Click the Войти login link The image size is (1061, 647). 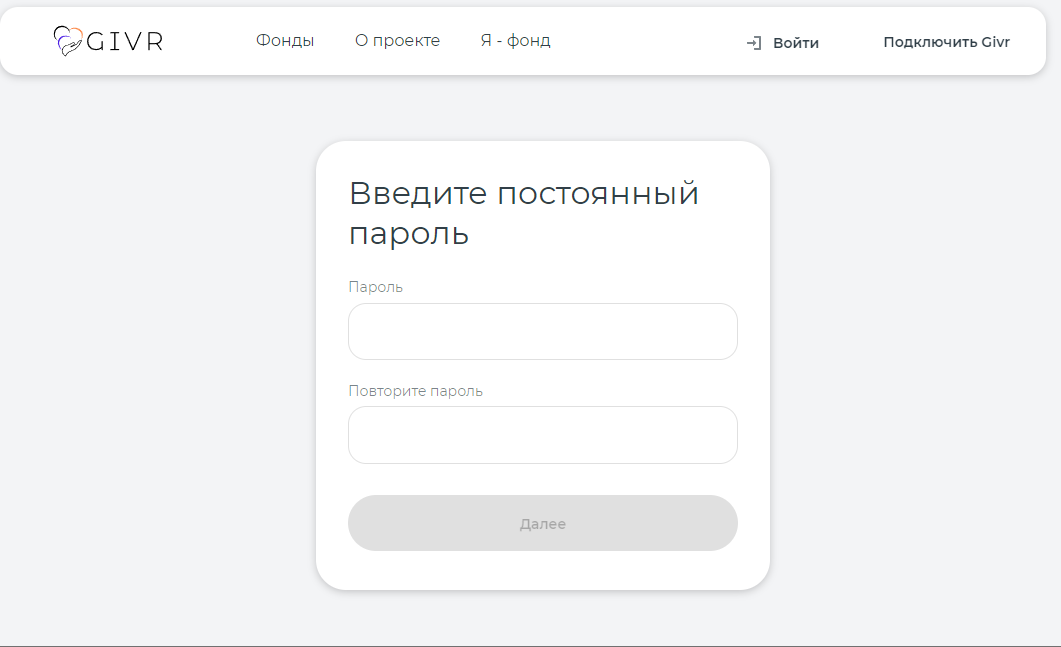click(x=797, y=43)
